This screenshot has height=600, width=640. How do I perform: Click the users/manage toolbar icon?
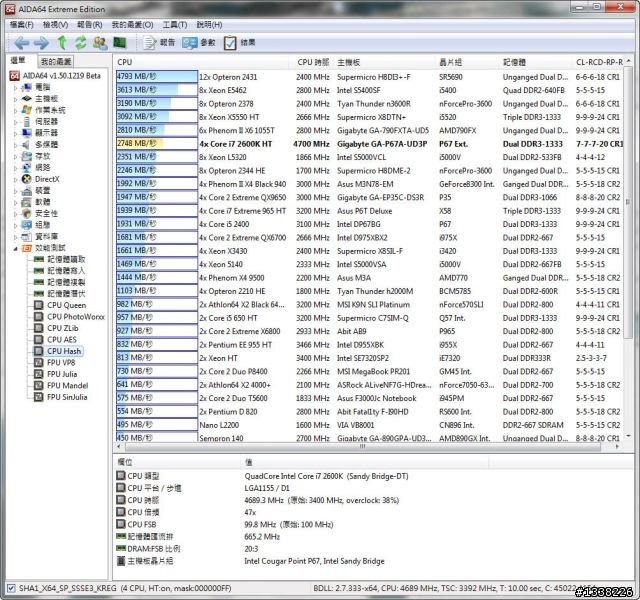point(100,42)
